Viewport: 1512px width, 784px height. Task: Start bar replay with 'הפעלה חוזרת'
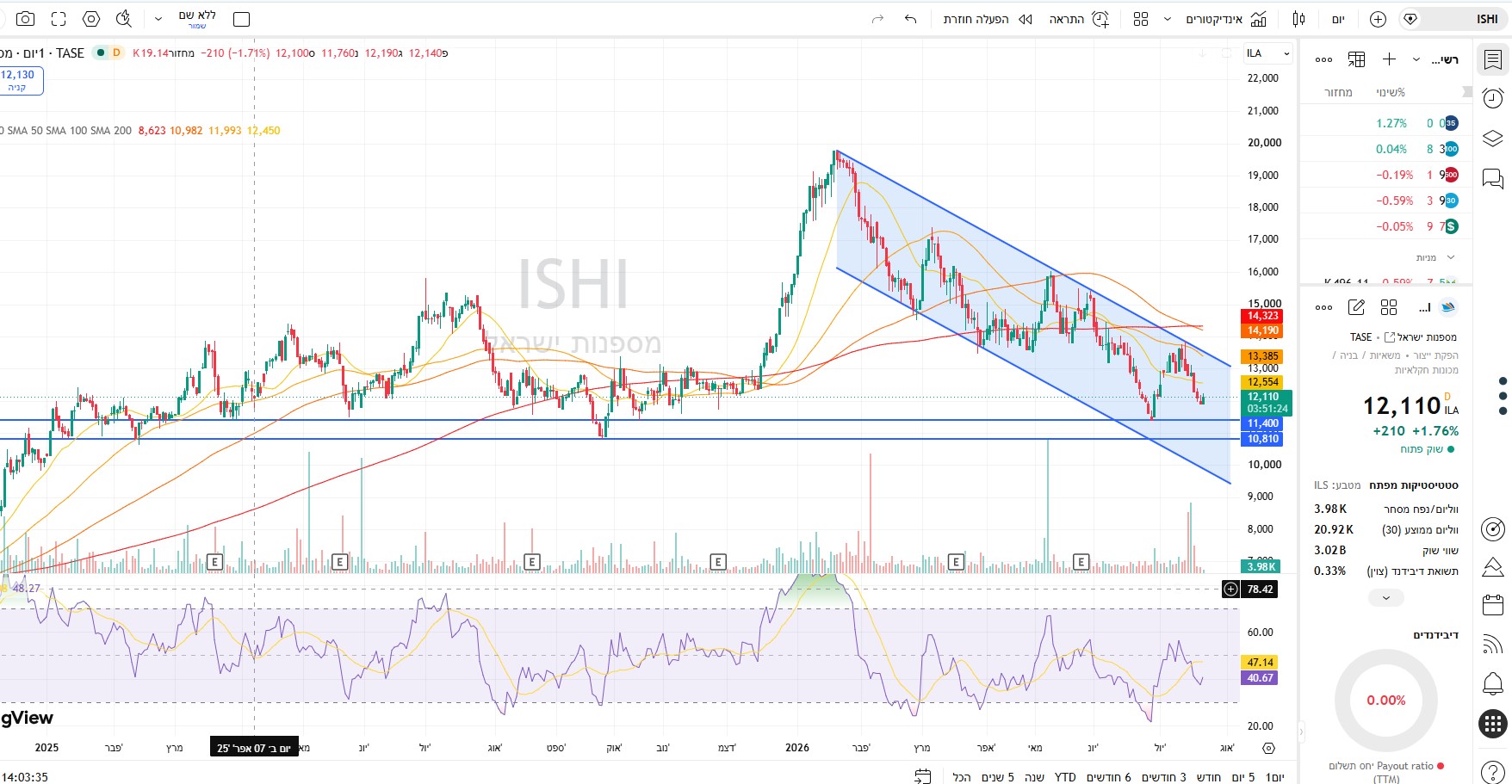tap(988, 19)
